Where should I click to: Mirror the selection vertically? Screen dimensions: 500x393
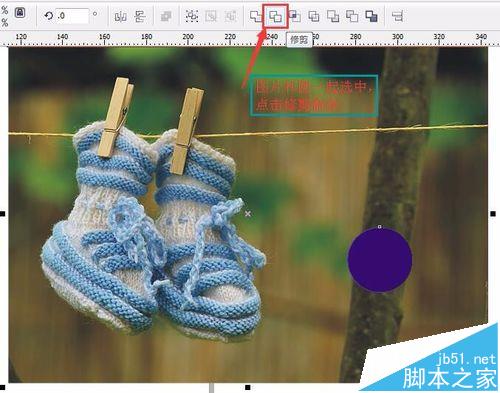coord(140,16)
